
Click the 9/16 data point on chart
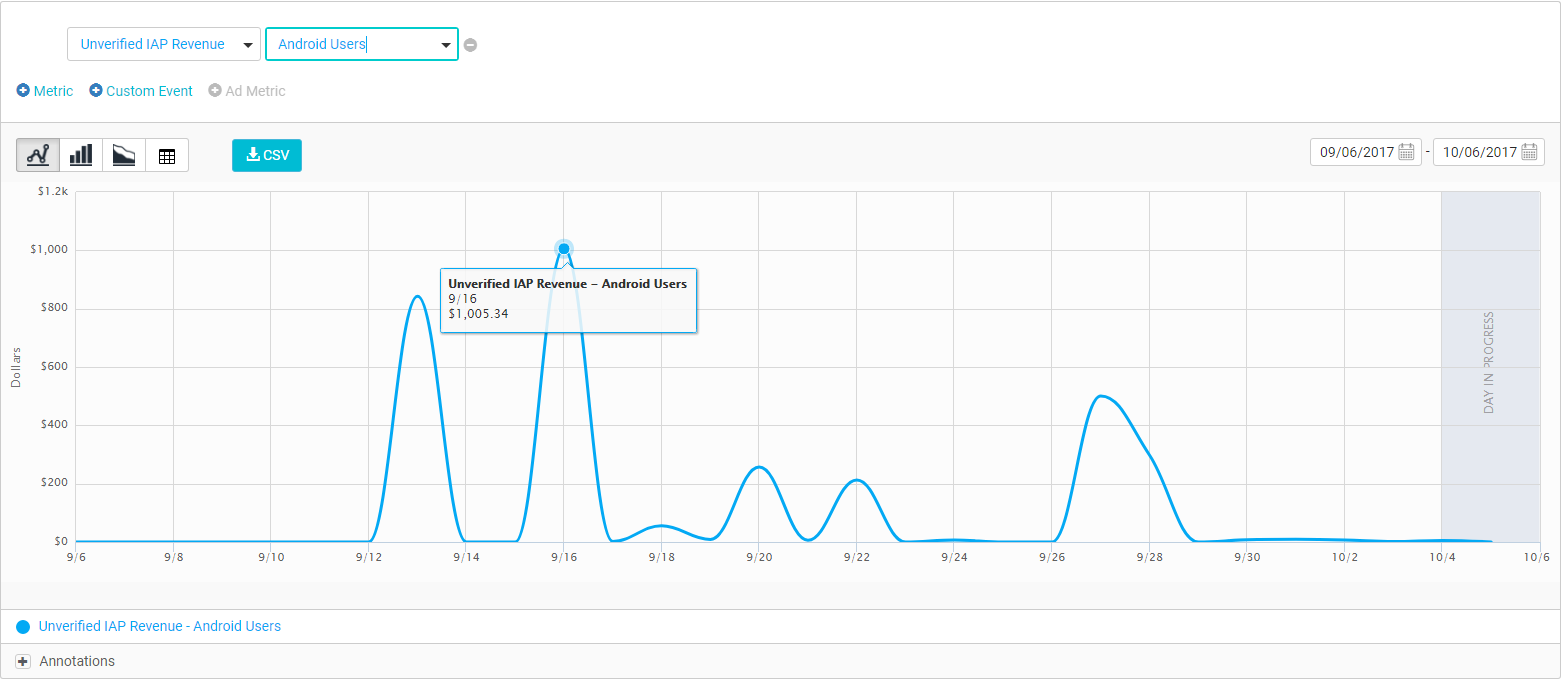pyautogui.click(x=564, y=249)
